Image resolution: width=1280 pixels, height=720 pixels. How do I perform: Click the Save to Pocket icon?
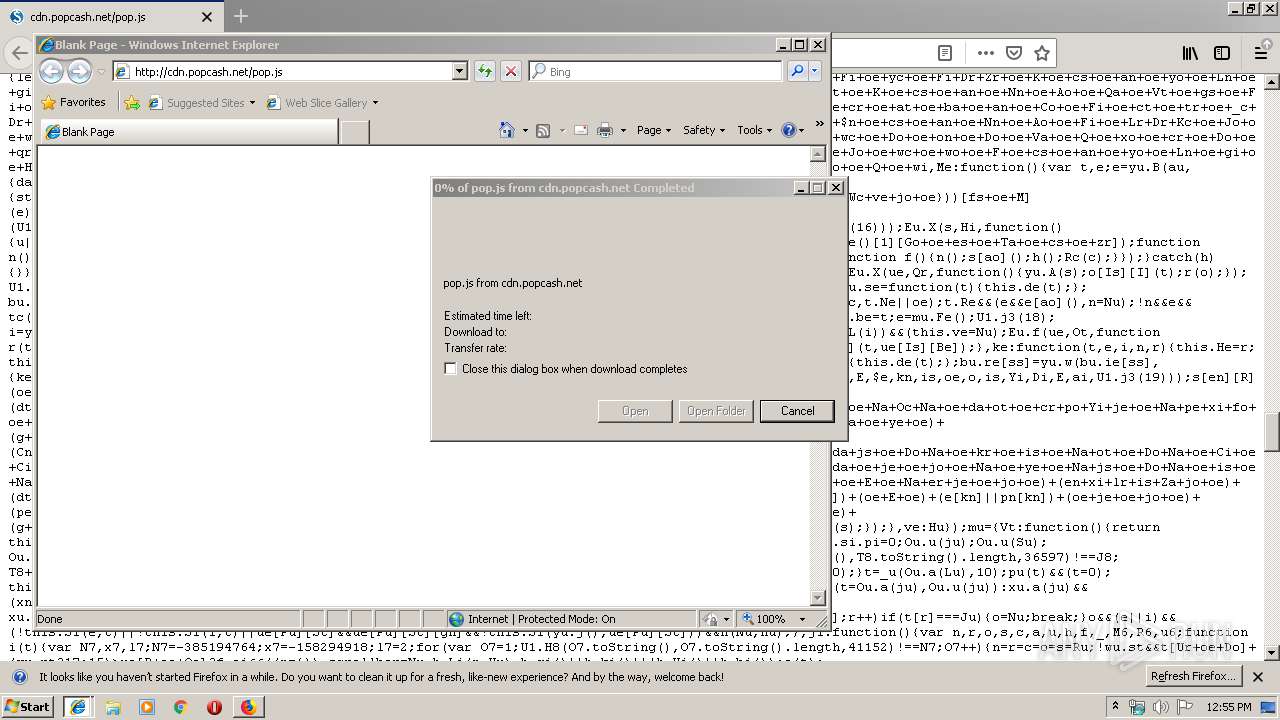point(1014,53)
